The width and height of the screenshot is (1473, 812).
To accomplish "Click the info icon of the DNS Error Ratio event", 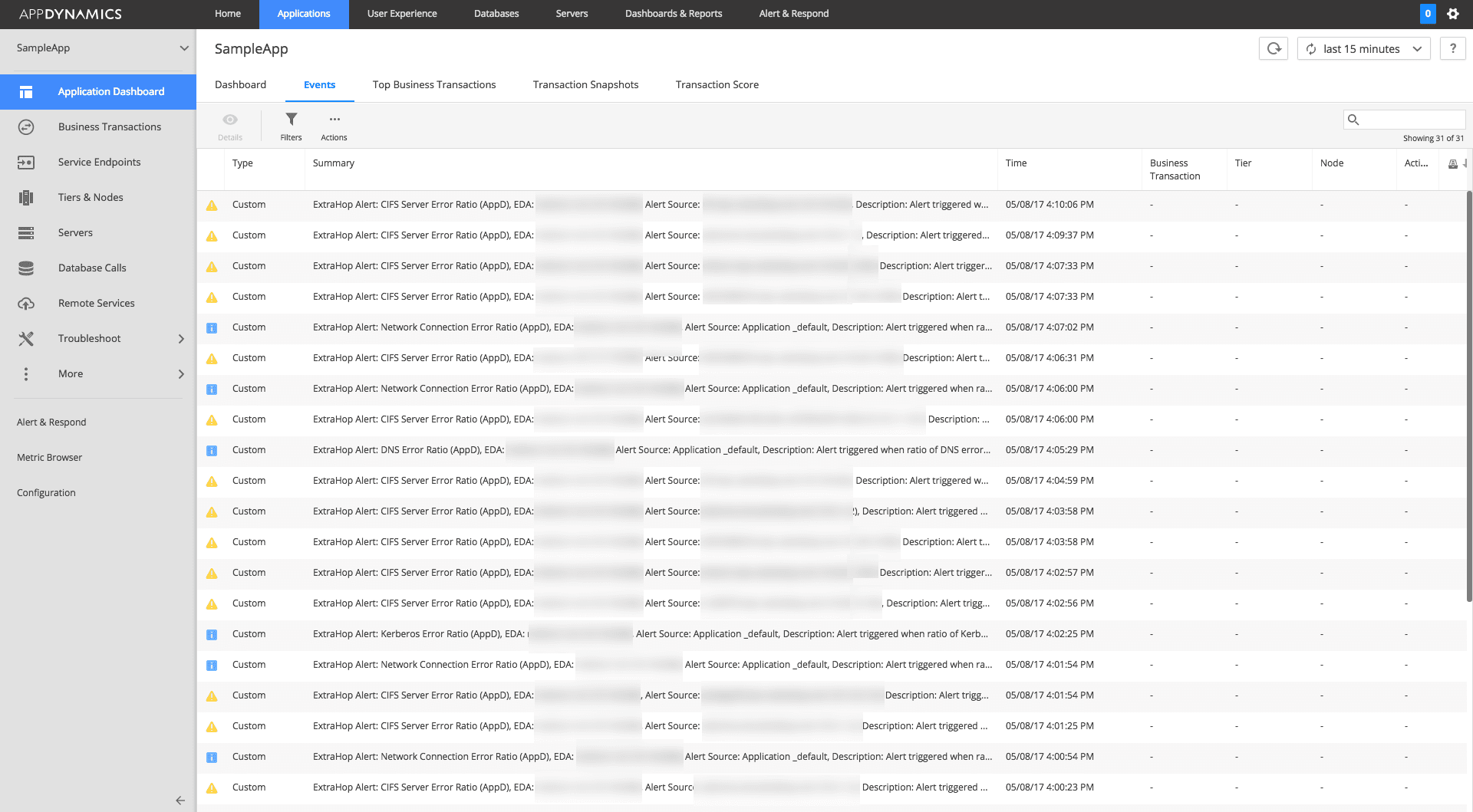I will click(212, 451).
